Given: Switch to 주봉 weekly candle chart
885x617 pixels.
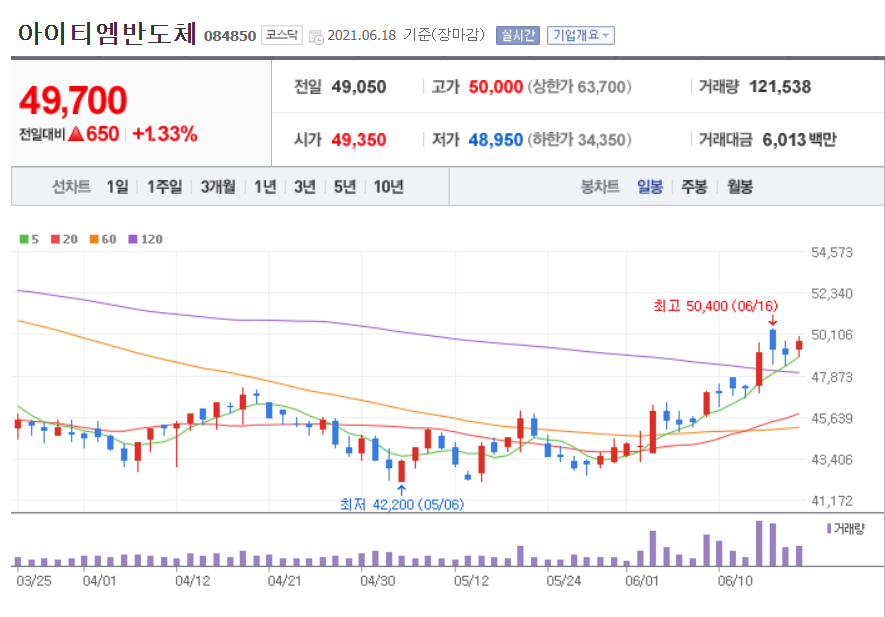Looking at the screenshot, I should 694,186.
